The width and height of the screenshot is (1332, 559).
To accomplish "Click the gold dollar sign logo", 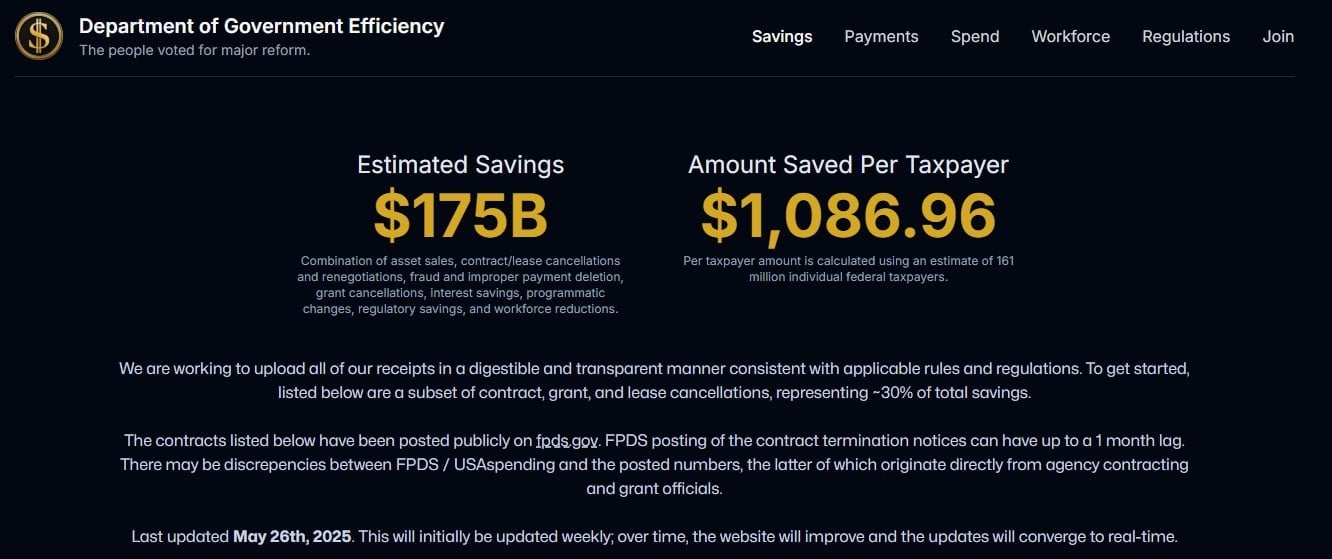I will [x=39, y=36].
